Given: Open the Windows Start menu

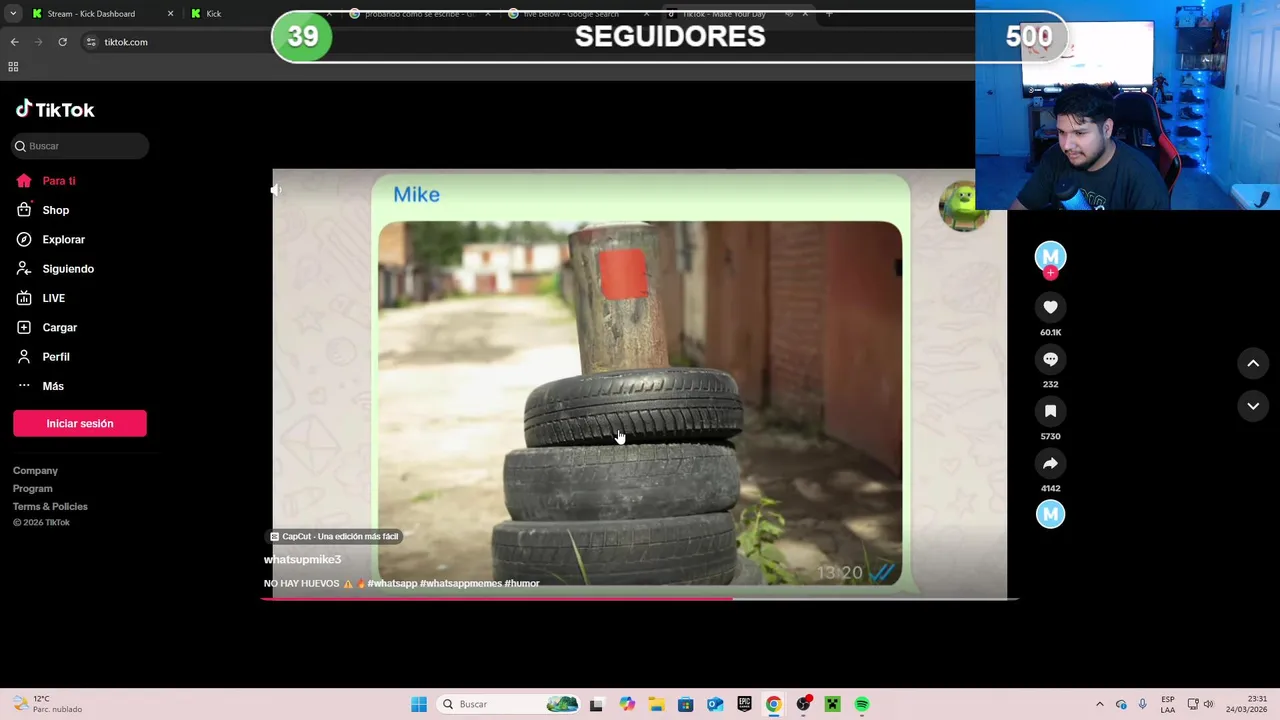Looking at the screenshot, I should (x=419, y=704).
